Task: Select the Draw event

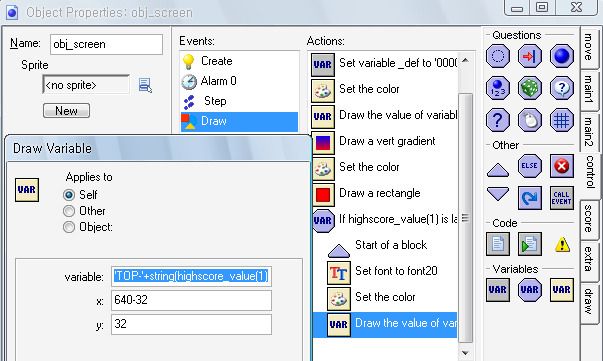Action: [x=239, y=121]
